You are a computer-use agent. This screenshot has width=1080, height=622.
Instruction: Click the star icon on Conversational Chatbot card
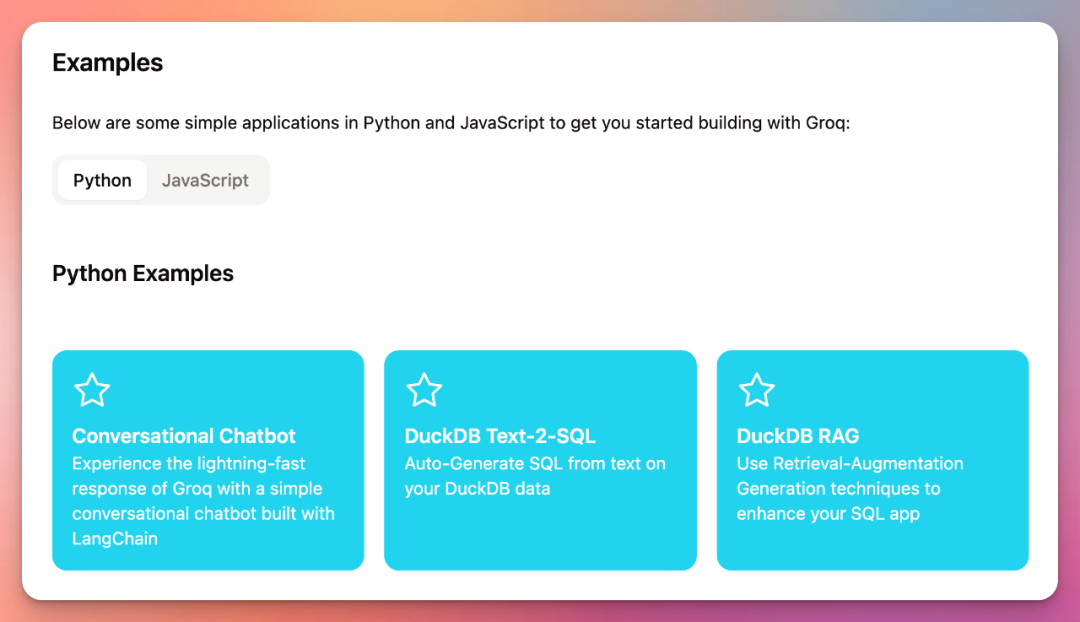click(92, 390)
